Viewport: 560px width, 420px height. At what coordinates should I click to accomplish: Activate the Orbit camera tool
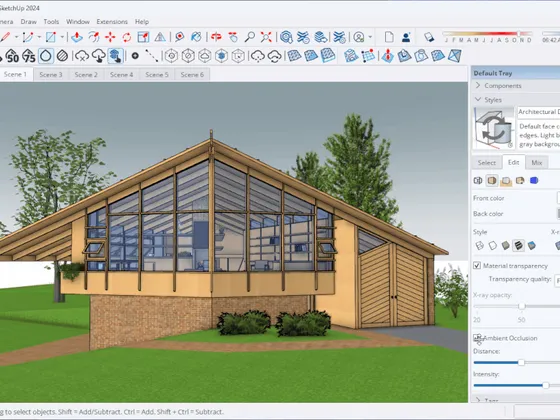[216, 37]
